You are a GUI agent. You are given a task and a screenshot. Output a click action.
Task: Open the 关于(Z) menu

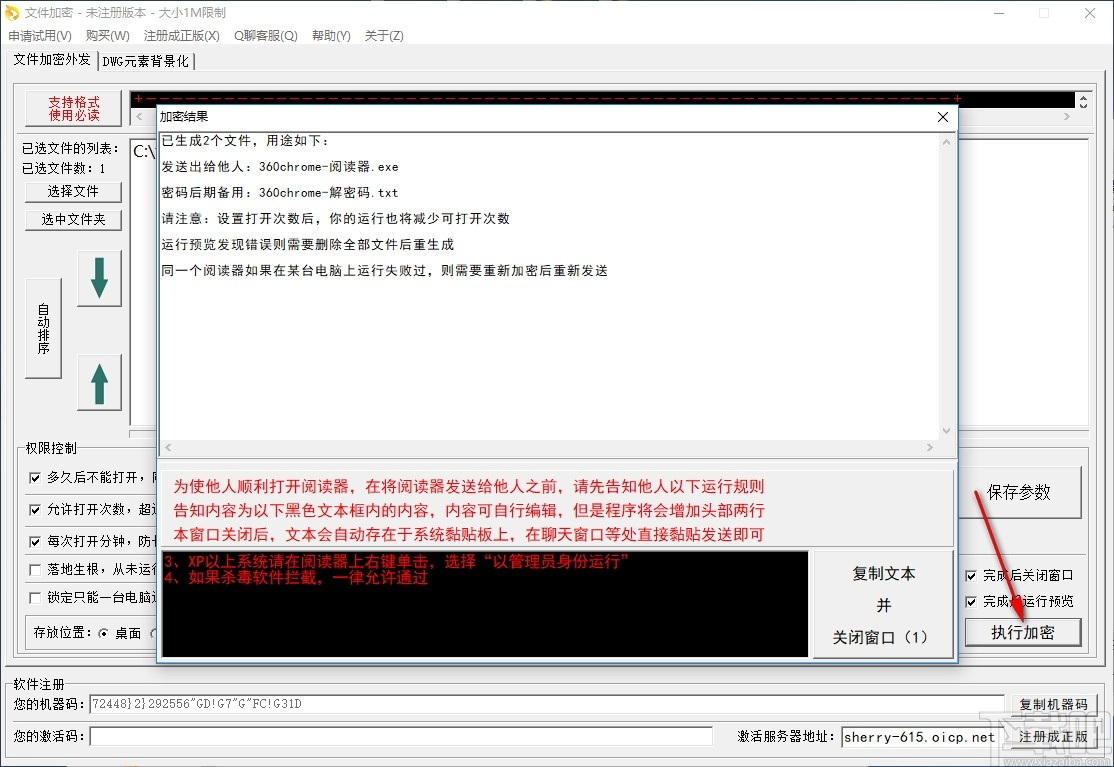pyautogui.click(x=382, y=35)
